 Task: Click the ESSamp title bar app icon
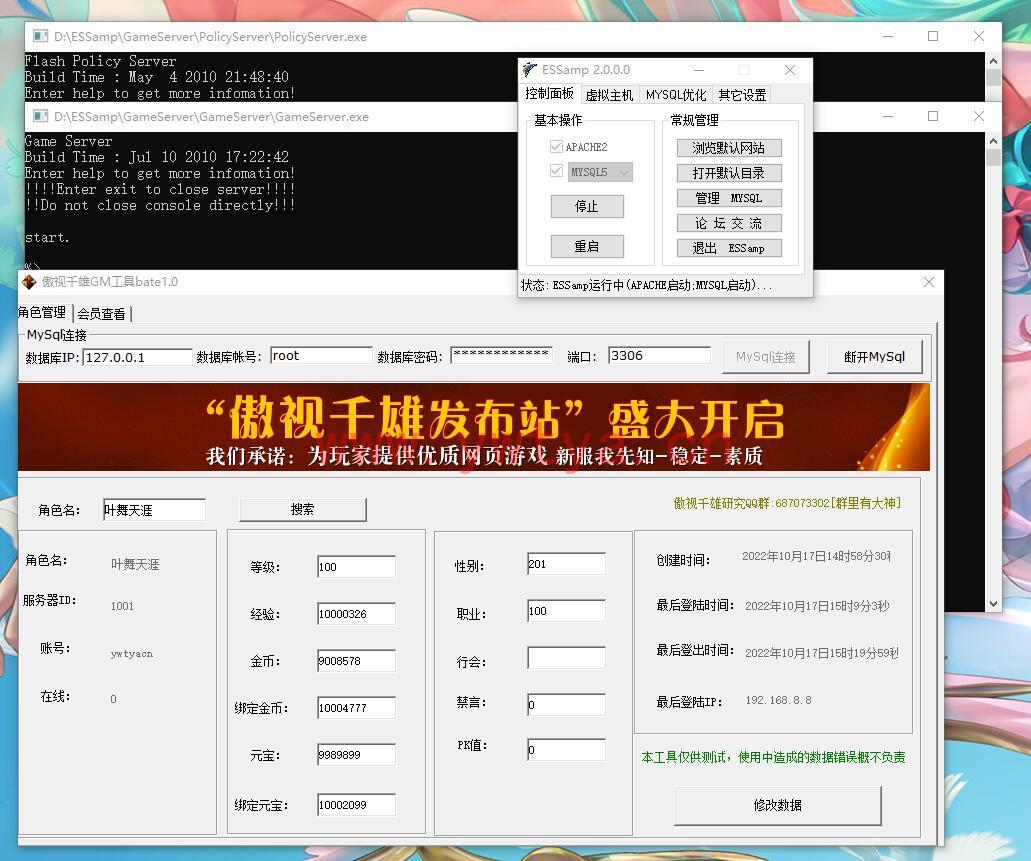pos(530,69)
